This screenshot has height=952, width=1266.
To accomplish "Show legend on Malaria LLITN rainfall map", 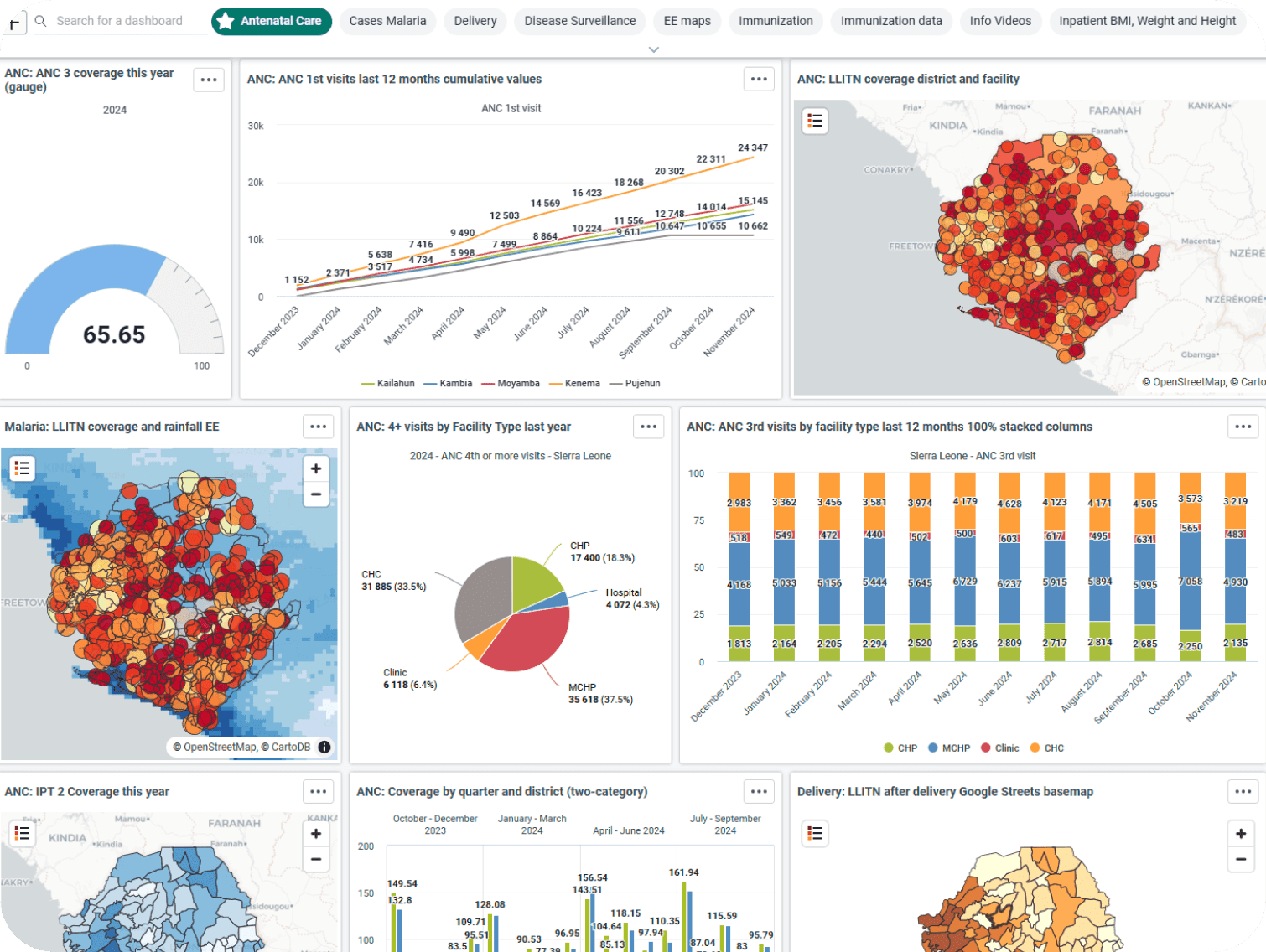I will pos(22,468).
